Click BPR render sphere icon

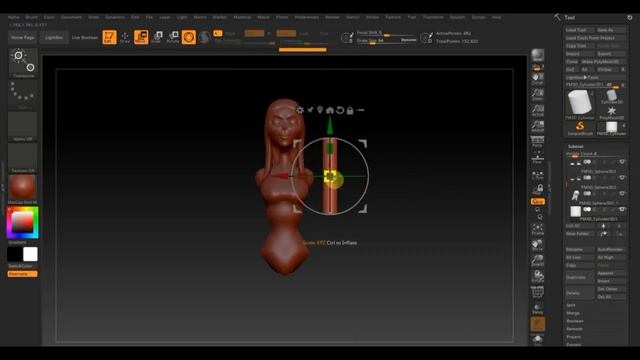pos(538,55)
